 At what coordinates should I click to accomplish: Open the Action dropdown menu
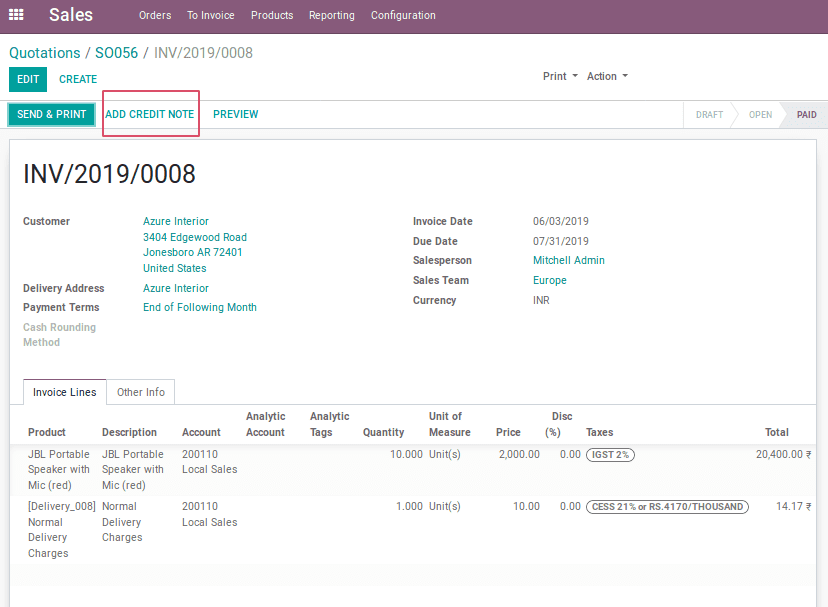click(607, 77)
